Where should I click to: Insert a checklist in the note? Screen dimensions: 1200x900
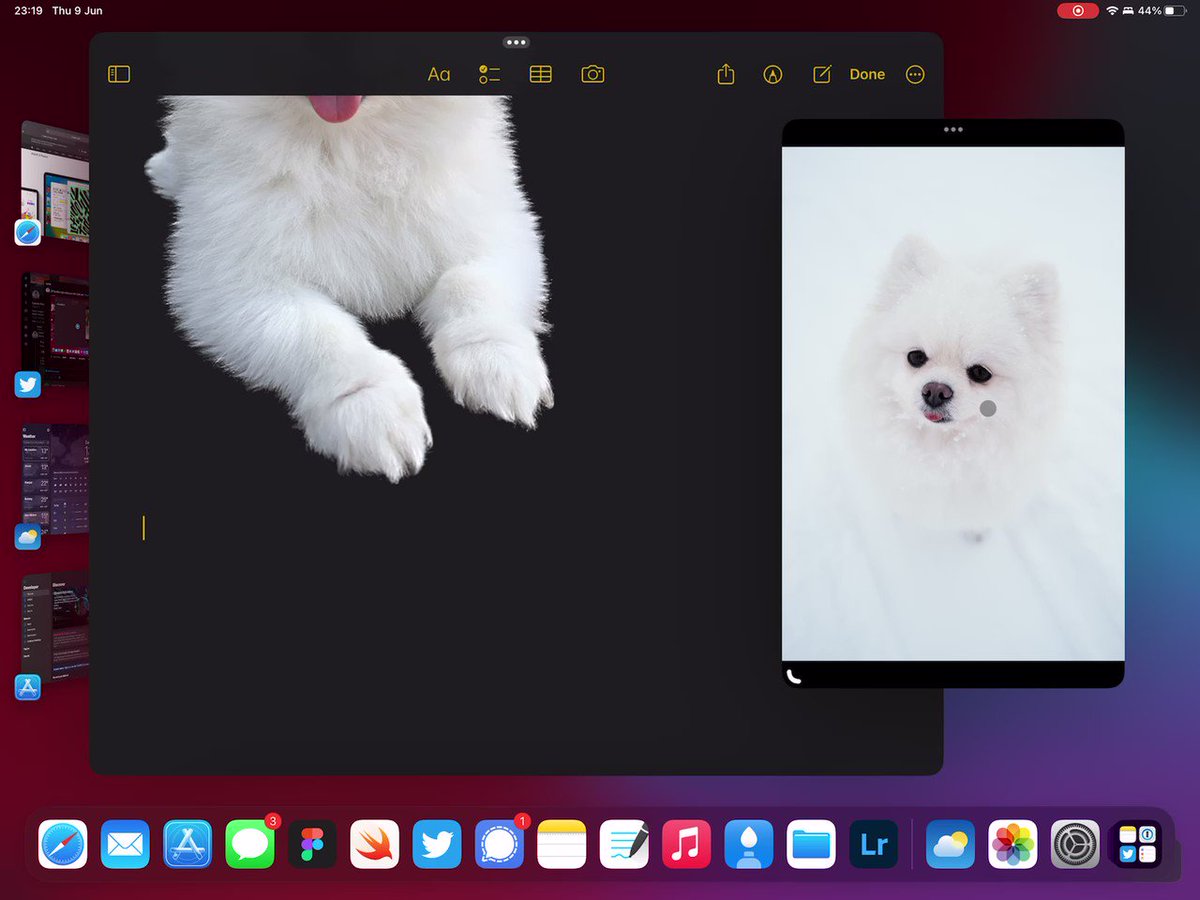click(x=489, y=74)
